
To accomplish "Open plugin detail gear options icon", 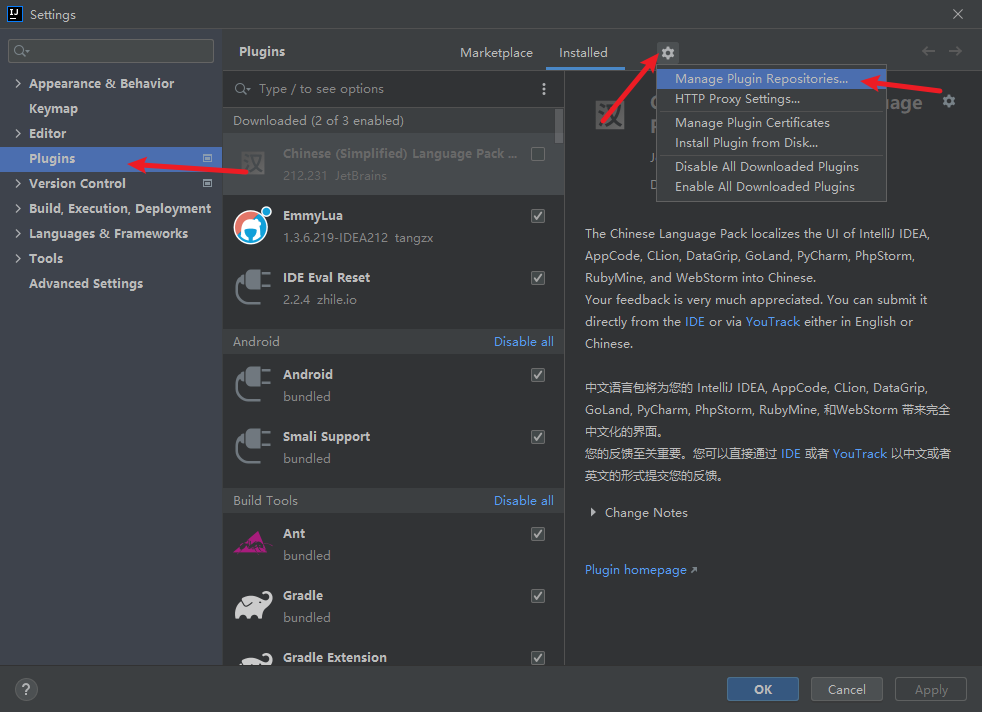I will pos(949,101).
